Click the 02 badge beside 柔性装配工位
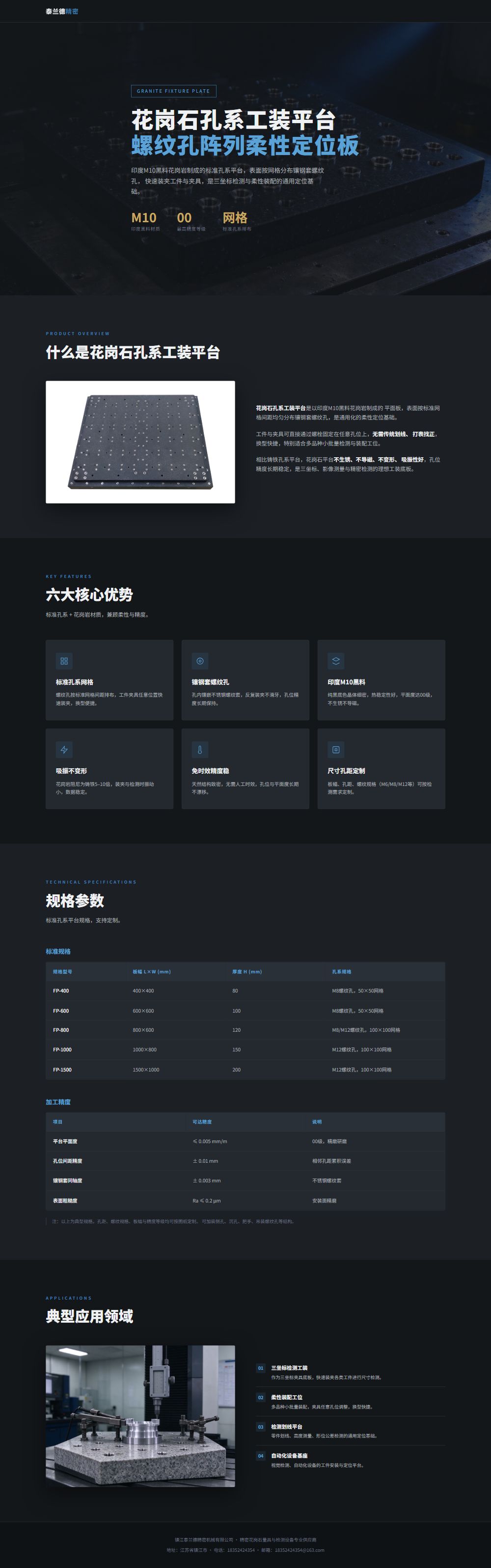The width and height of the screenshot is (491, 1568). point(261,1398)
